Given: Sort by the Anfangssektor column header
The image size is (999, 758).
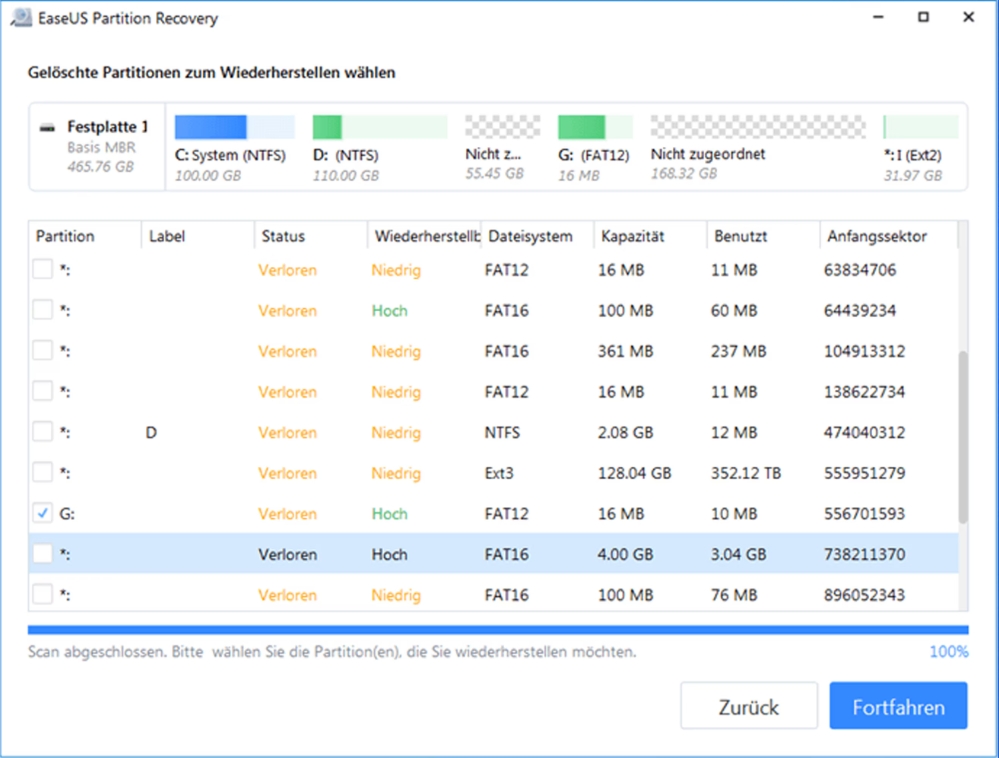Looking at the screenshot, I should (877, 237).
